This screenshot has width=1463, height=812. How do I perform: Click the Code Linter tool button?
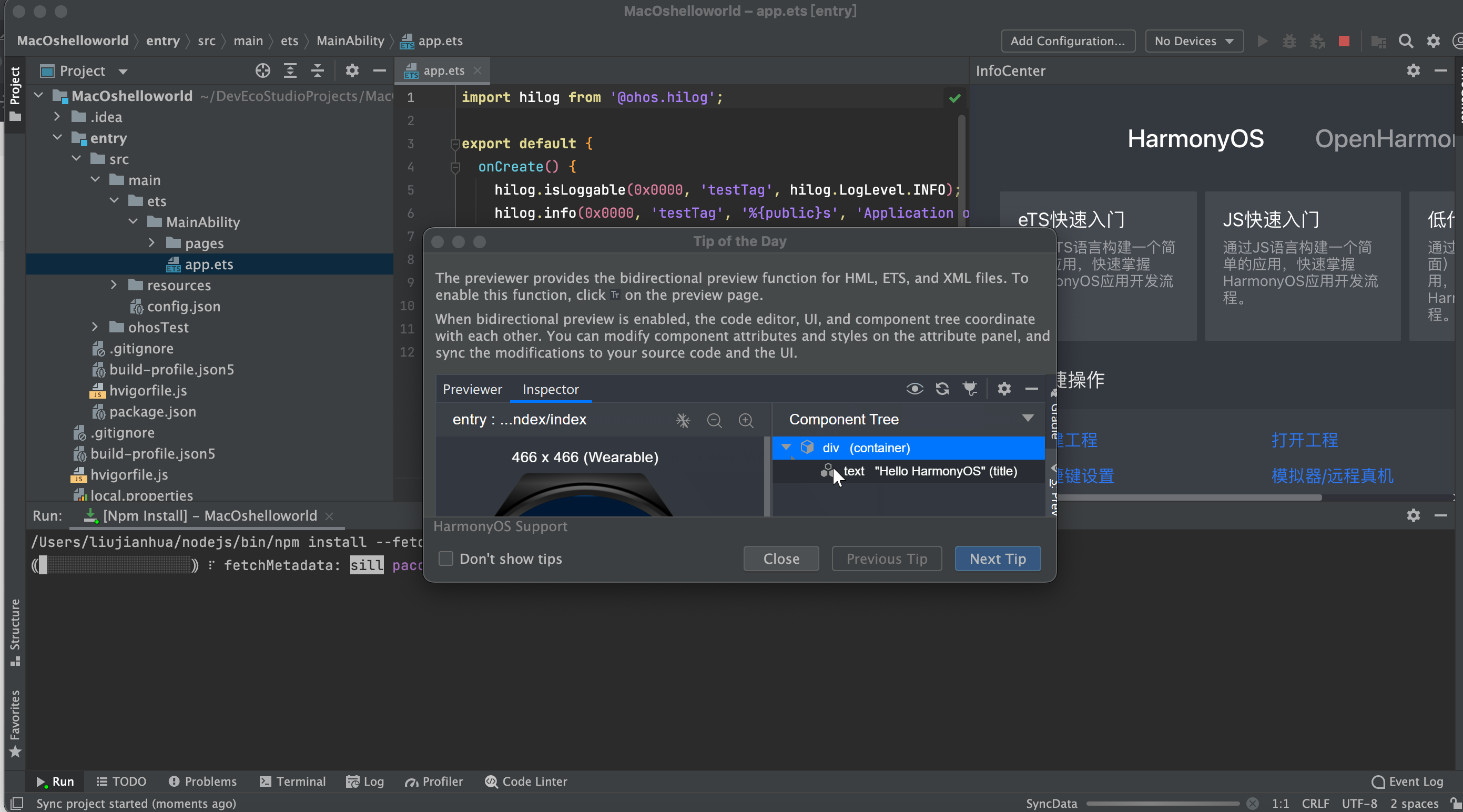[526, 781]
